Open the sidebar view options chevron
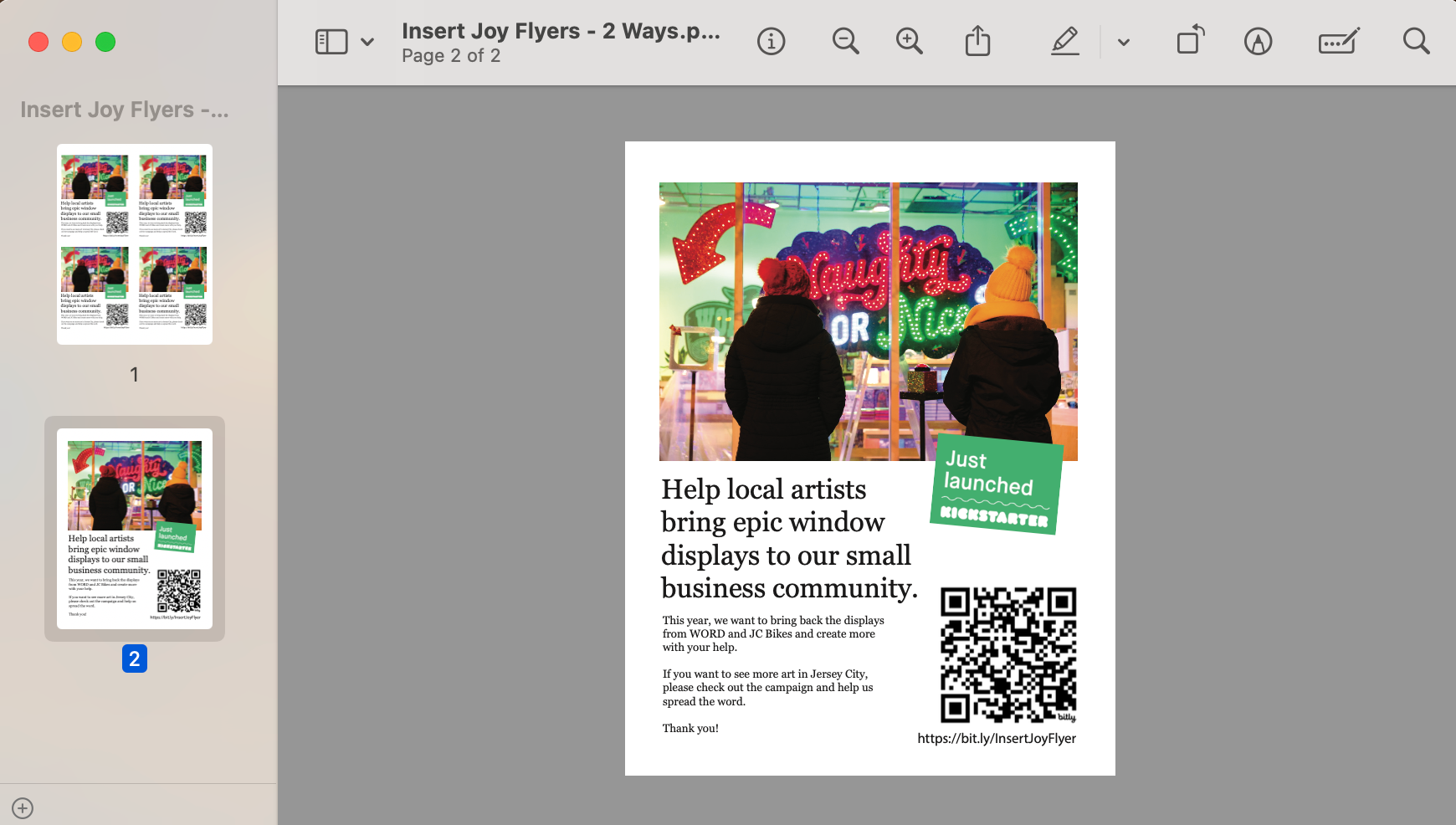The width and height of the screenshot is (1456, 825). (367, 42)
